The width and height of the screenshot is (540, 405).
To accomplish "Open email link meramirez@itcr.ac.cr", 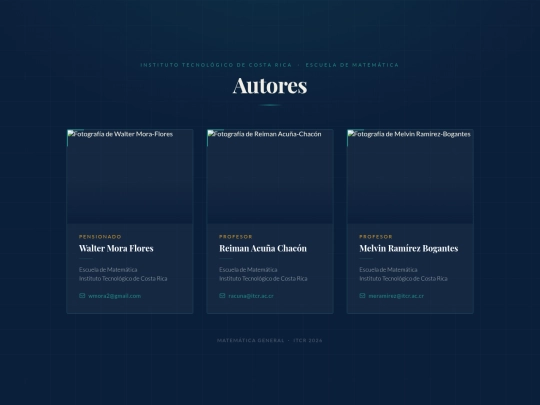I will click(x=396, y=296).
